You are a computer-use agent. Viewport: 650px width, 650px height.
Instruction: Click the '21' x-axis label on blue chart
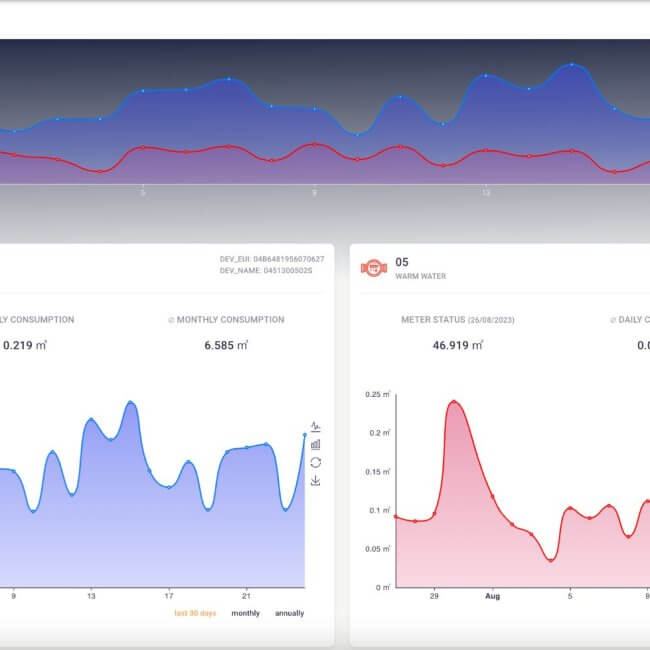[x=246, y=596]
